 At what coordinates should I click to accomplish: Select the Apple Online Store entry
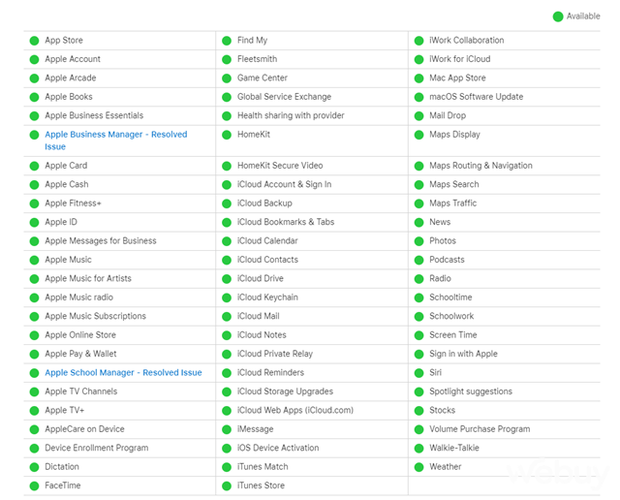point(80,335)
